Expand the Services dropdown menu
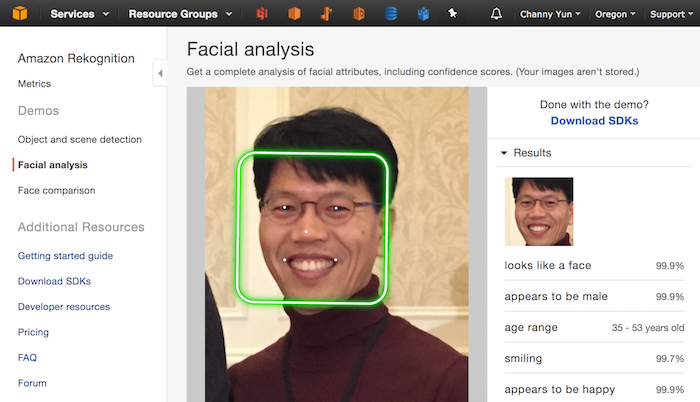This screenshot has width=700, height=402. [x=80, y=14]
